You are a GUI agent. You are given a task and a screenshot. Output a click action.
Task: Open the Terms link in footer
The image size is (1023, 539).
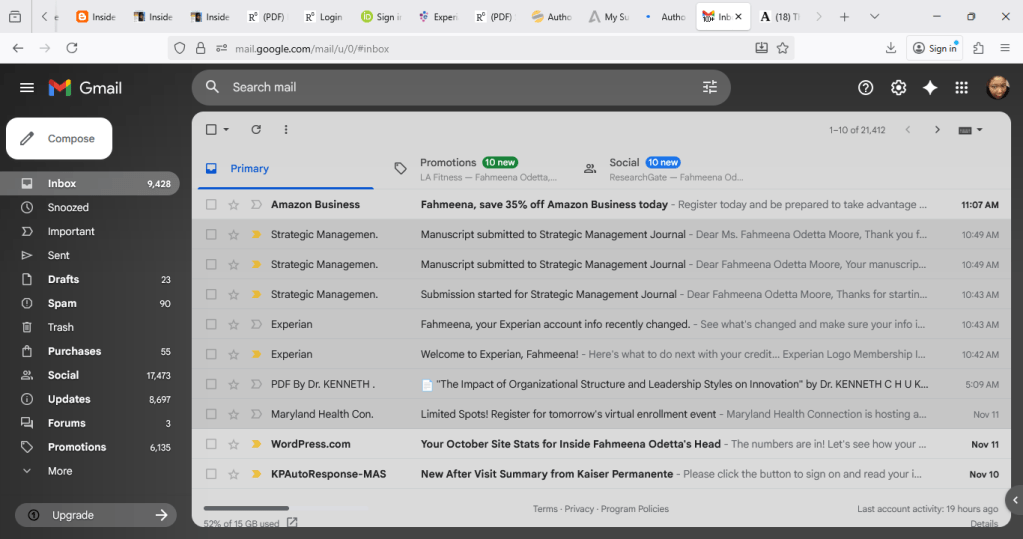click(x=545, y=509)
